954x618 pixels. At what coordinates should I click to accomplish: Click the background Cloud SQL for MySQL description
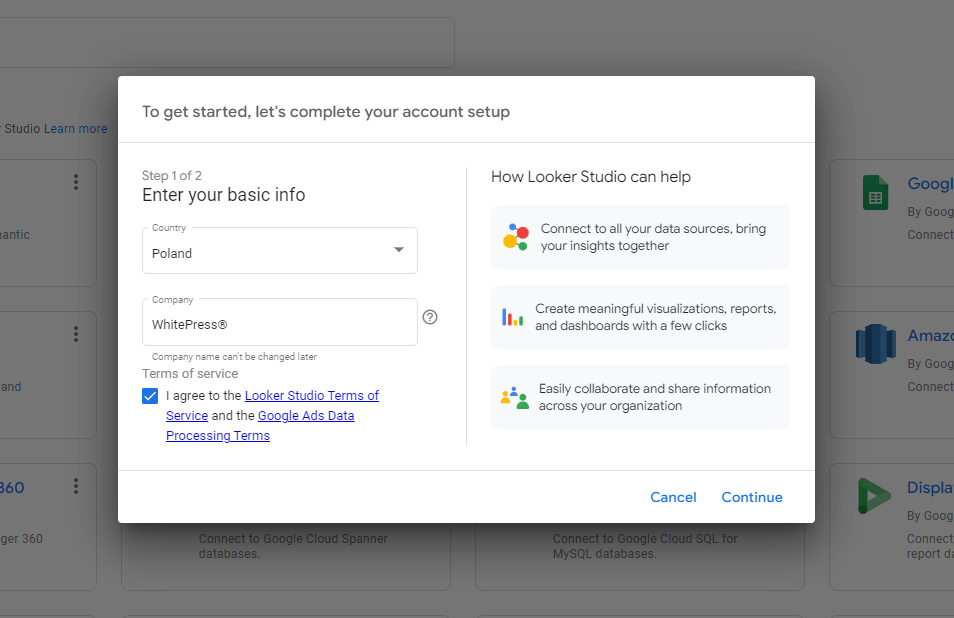(645, 546)
